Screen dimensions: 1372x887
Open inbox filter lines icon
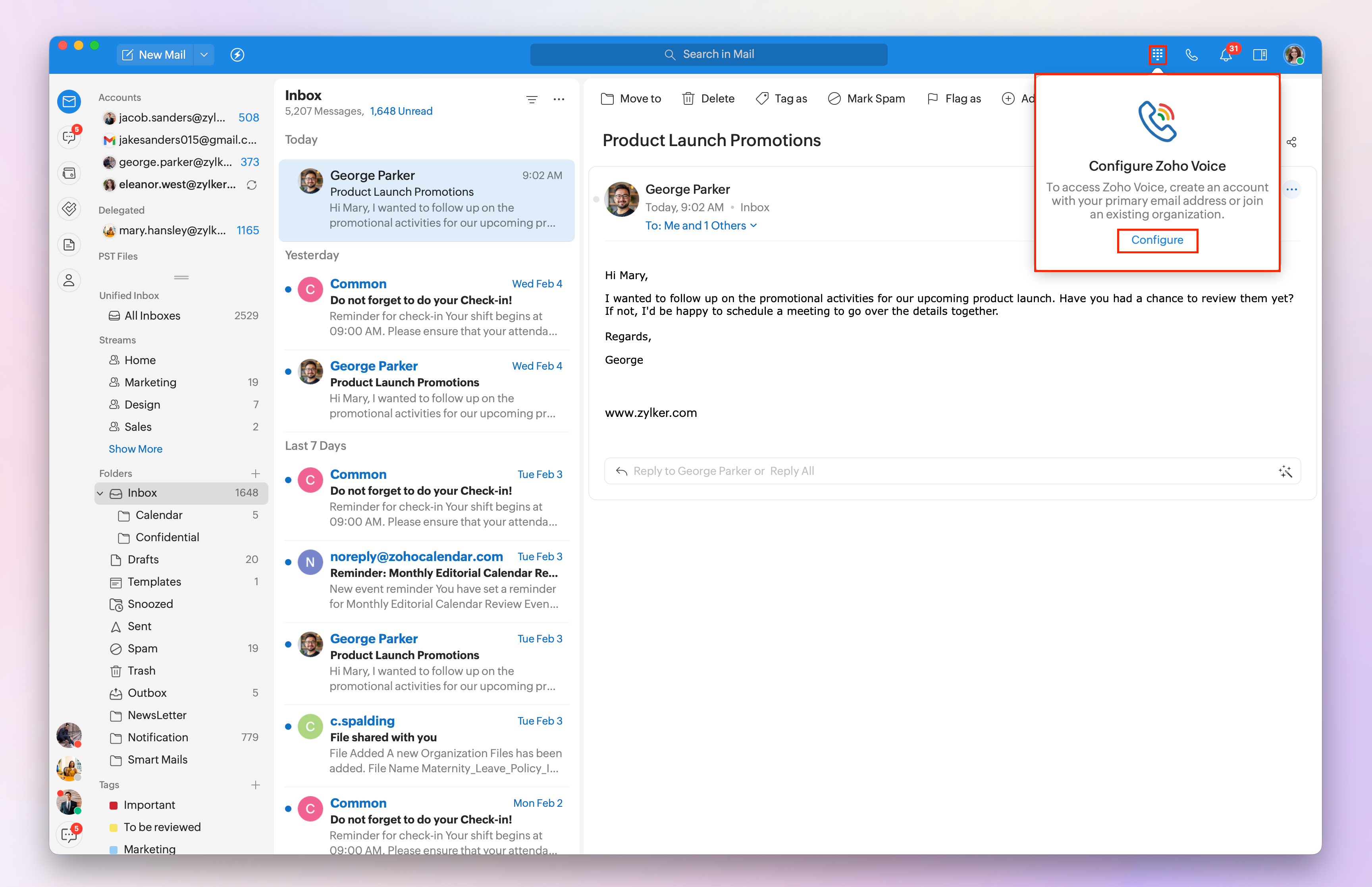click(x=532, y=100)
